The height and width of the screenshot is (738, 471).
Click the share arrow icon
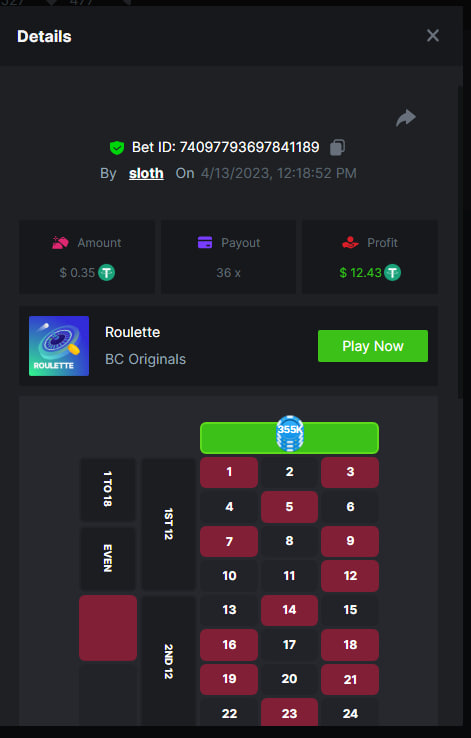pyautogui.click(x=406, y=118)
